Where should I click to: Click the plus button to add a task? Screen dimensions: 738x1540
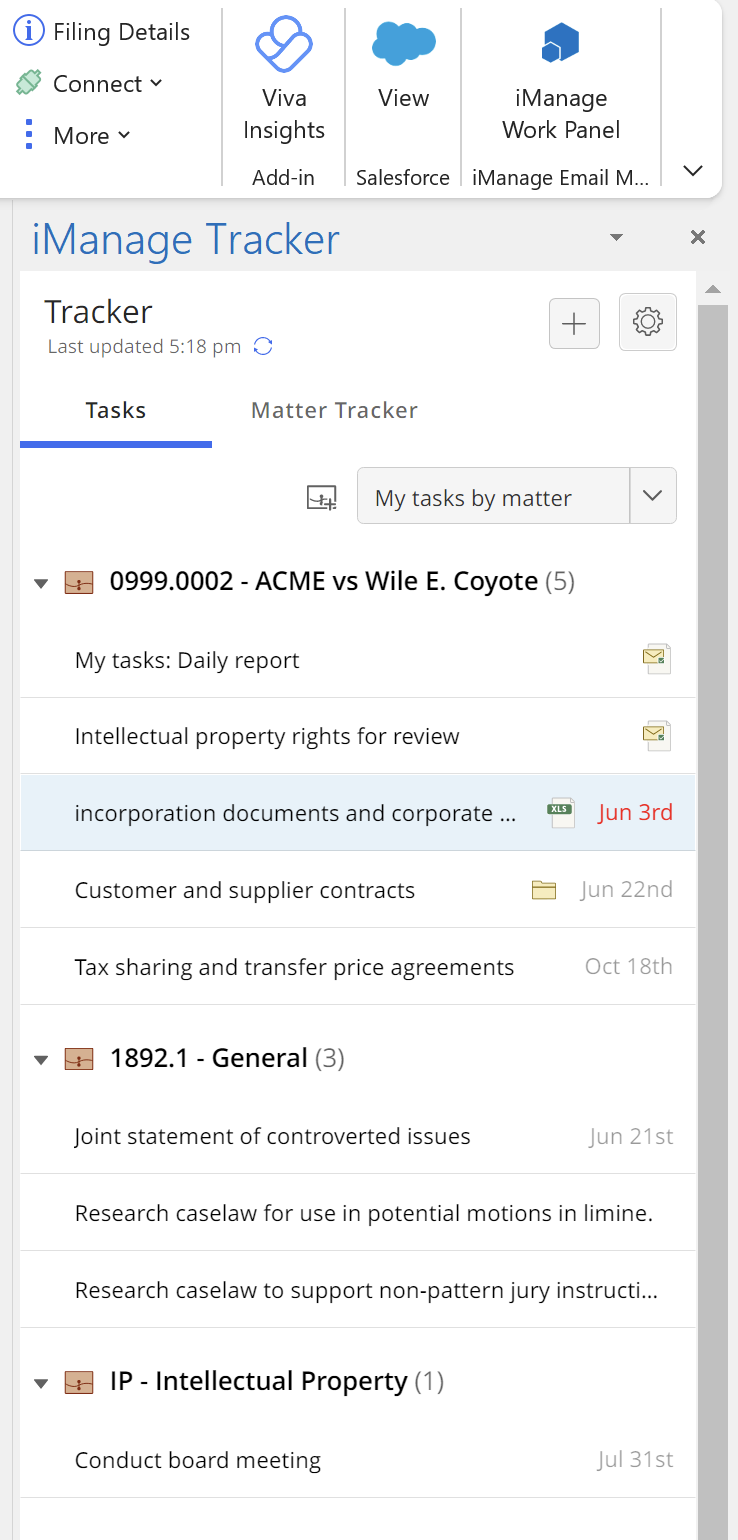click(x=574, y=323)
